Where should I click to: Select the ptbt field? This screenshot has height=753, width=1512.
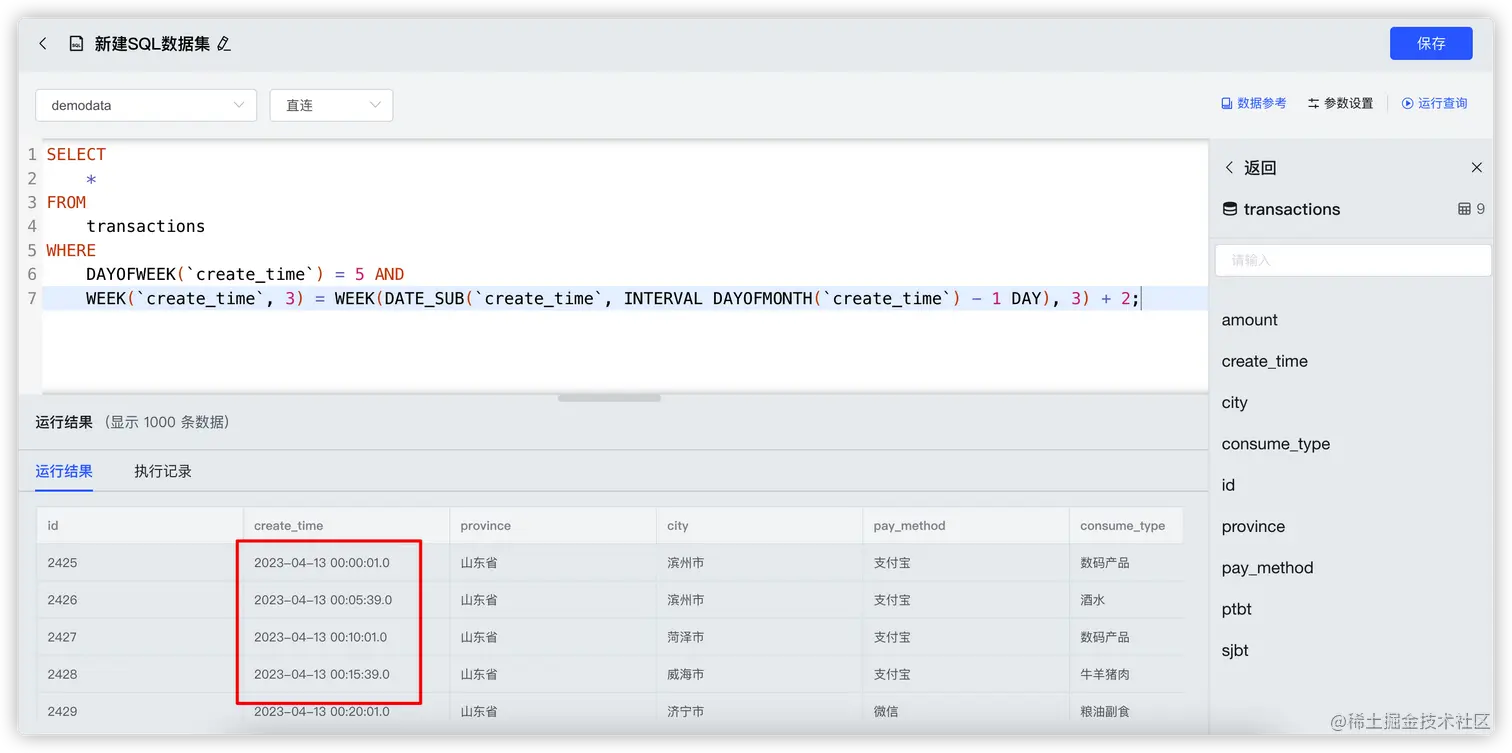(x=1237, y=609)
